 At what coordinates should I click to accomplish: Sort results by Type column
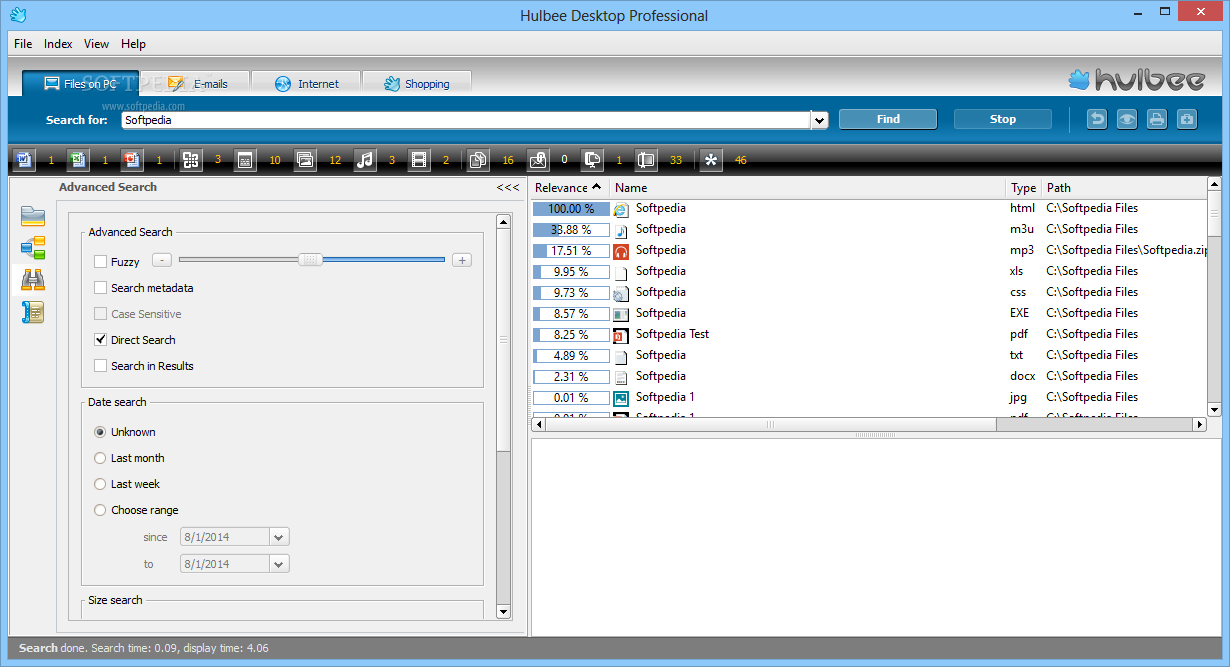click(1023, 188)
